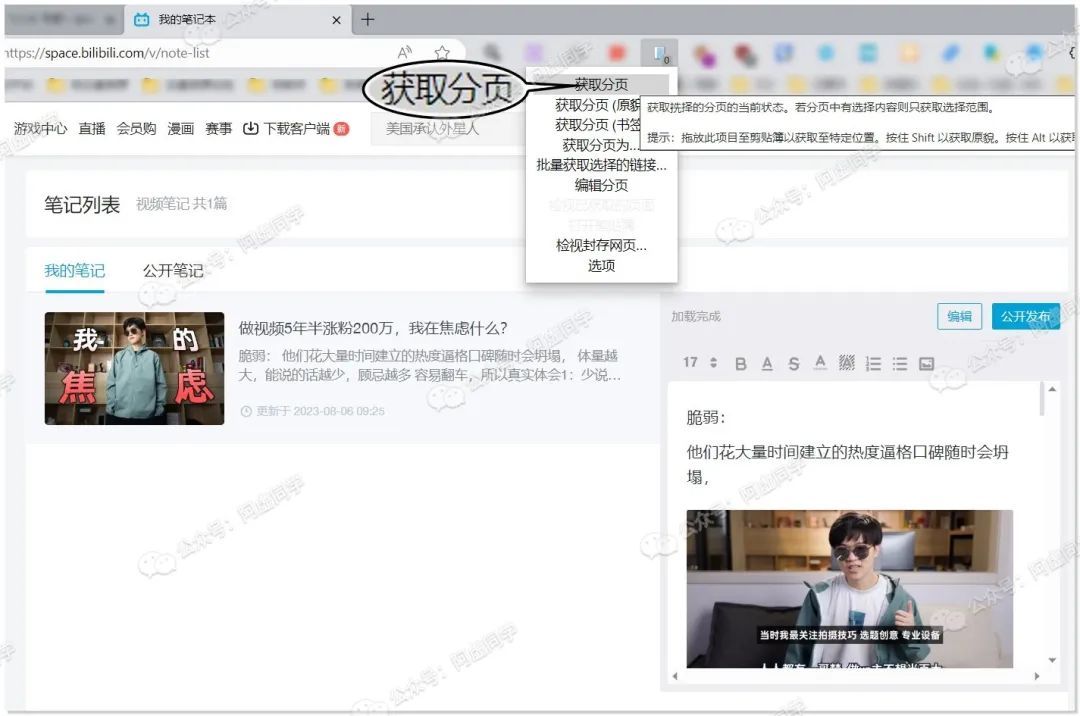Click the 脆弱: text line in editor
The image size is (1080, 716).
706,417
